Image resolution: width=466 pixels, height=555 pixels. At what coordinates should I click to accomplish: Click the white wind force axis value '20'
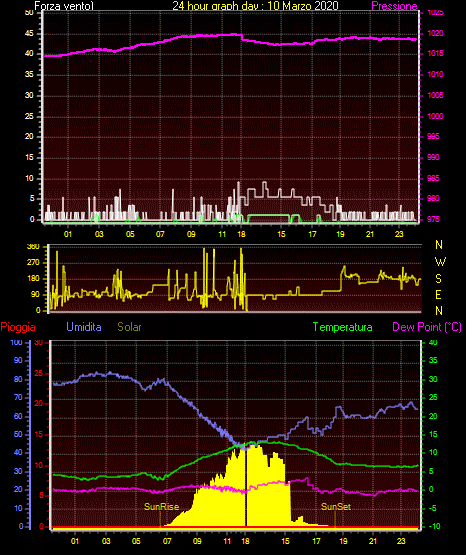(29, 136)
